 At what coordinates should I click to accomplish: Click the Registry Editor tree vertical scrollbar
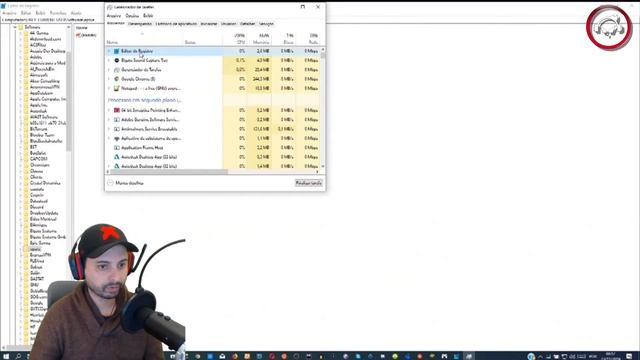pyautogui.click(x=69, y=102)
